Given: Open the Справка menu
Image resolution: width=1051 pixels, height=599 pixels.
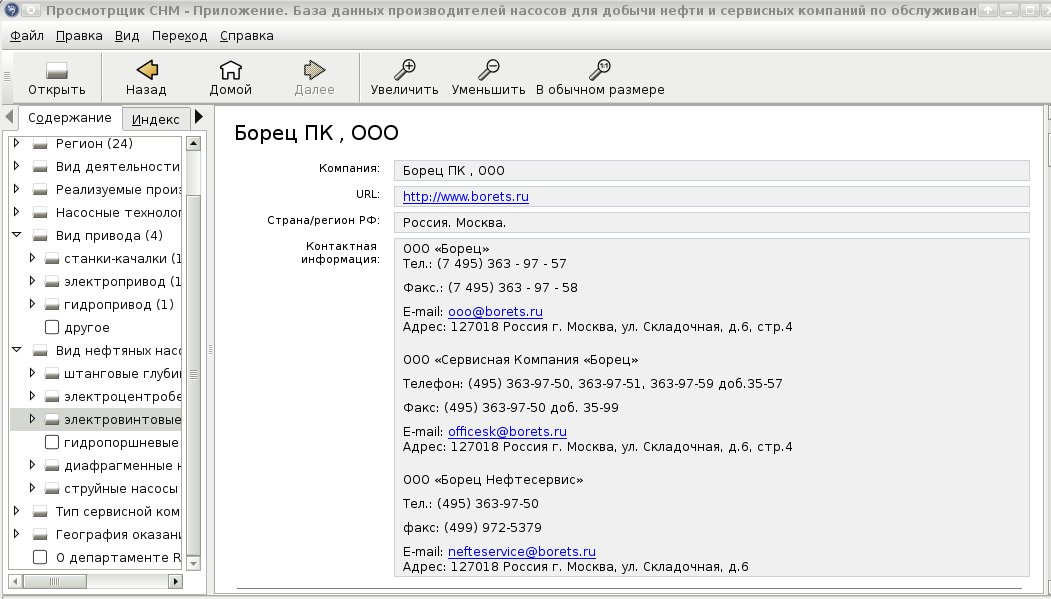Looking at the screenshot, I should 247,36.
